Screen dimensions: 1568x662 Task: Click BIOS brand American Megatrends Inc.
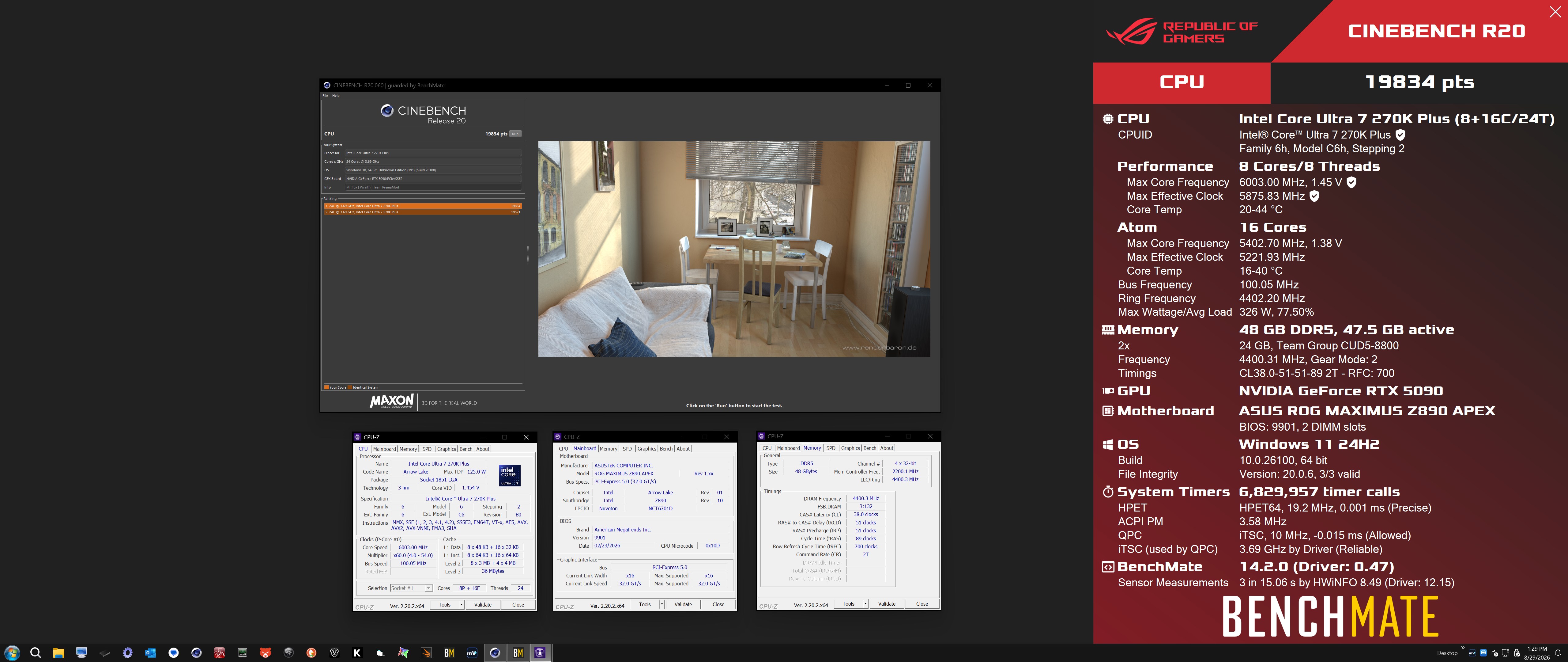click(661, 530)
